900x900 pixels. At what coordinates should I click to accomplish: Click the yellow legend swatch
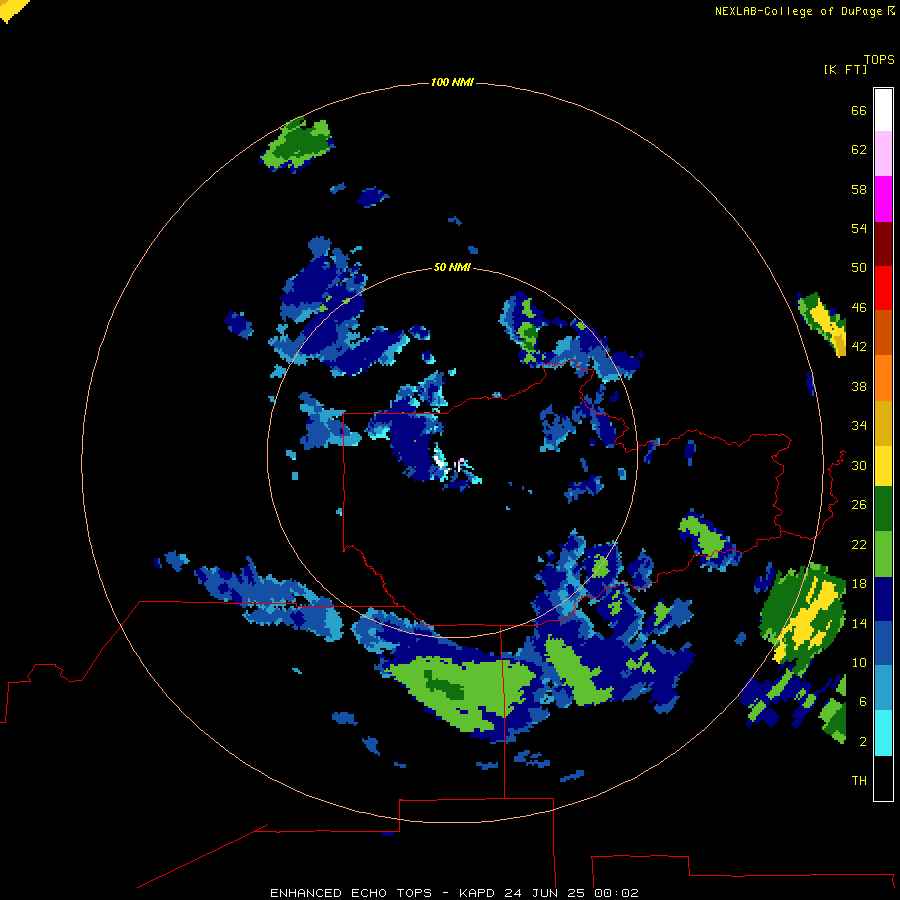pos(883,466)
